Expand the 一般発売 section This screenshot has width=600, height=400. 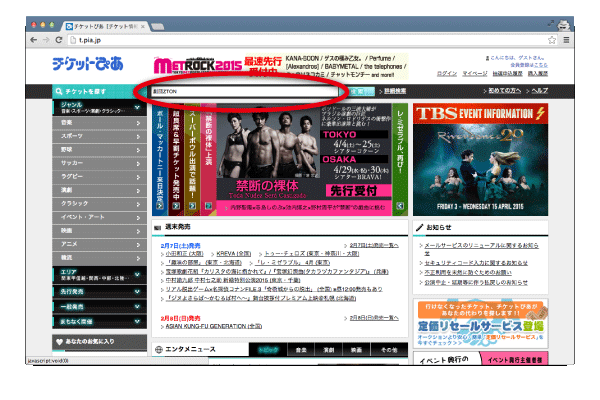99,307
